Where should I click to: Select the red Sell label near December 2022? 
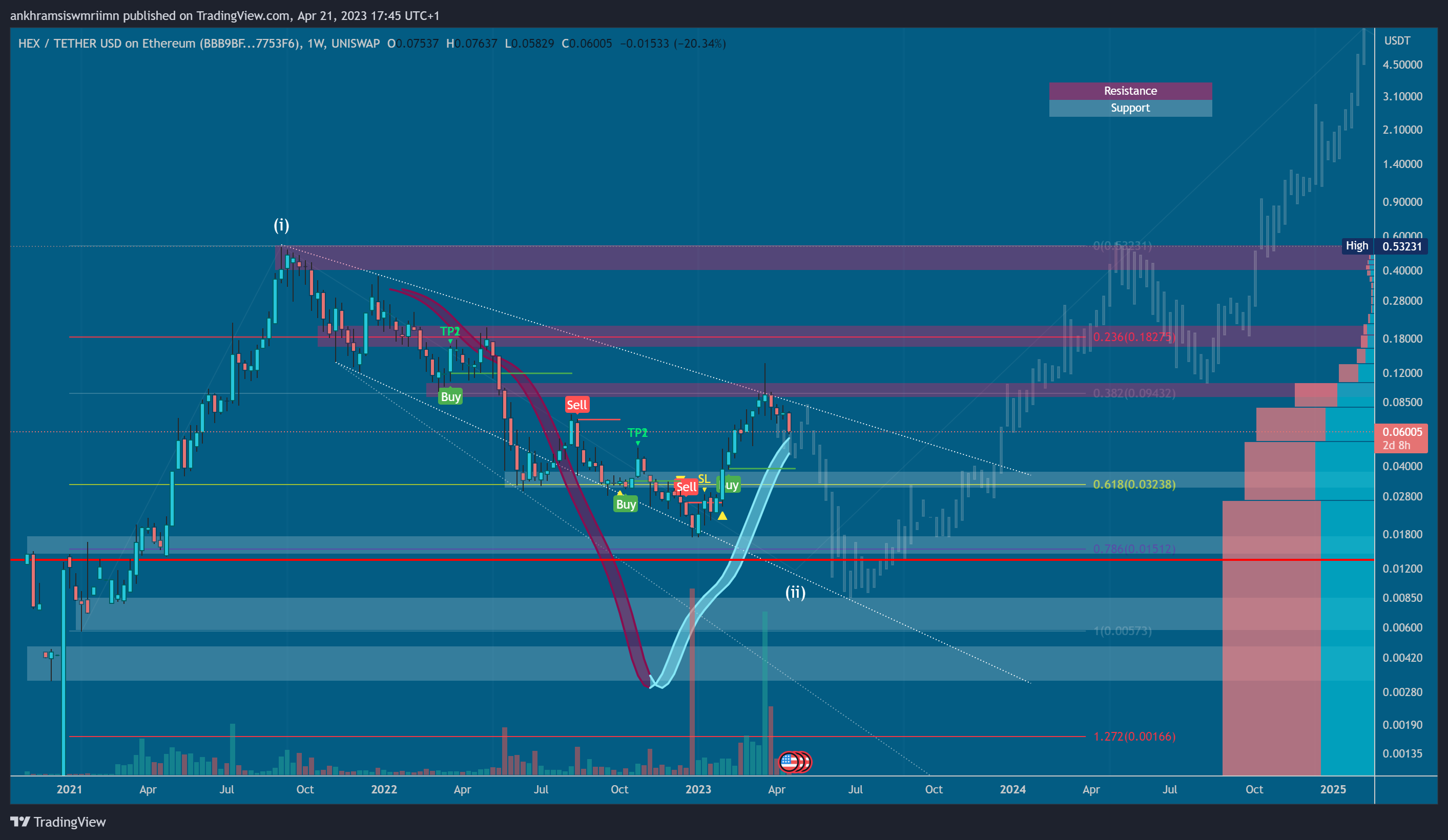pos(686,487)
